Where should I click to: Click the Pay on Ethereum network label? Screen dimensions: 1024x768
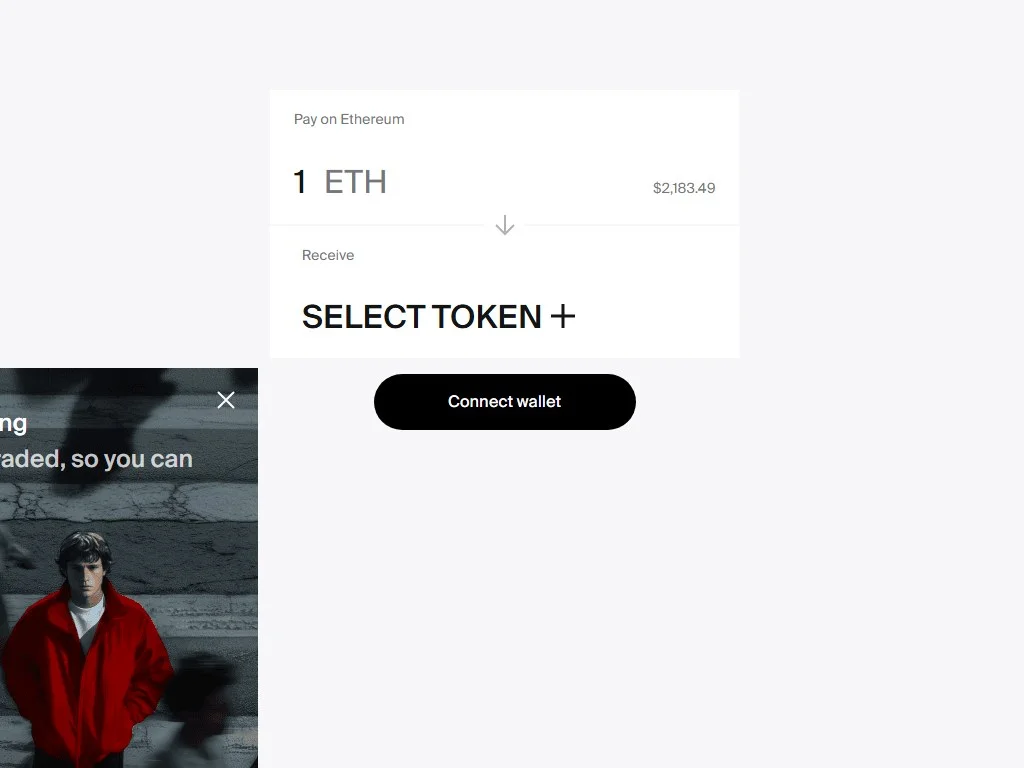(349, 119)
